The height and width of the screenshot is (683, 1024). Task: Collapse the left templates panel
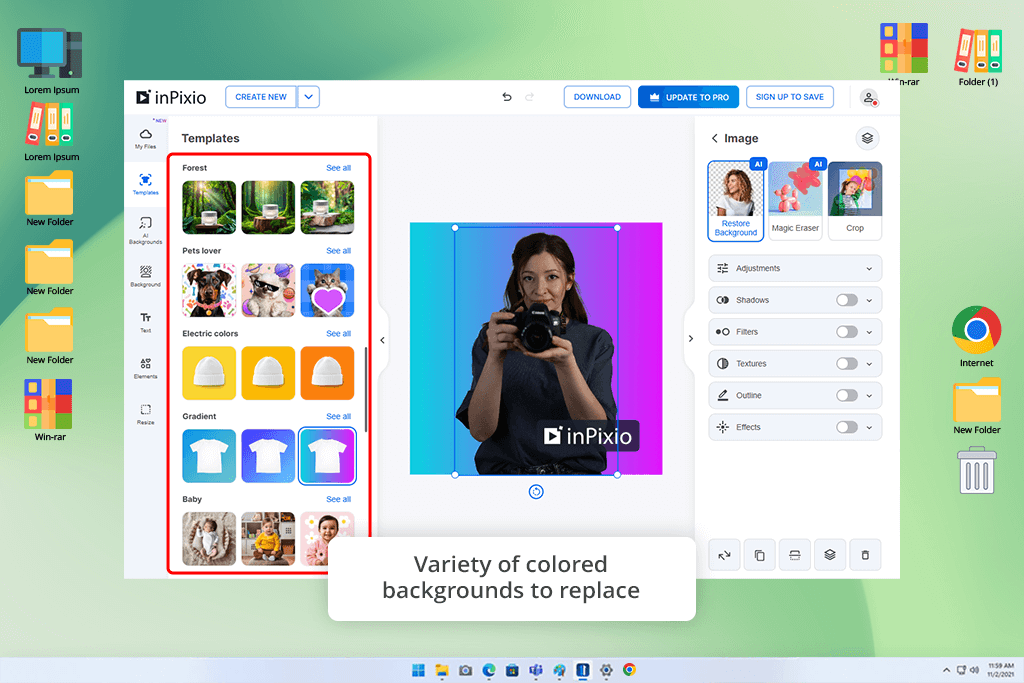[383, 340]
